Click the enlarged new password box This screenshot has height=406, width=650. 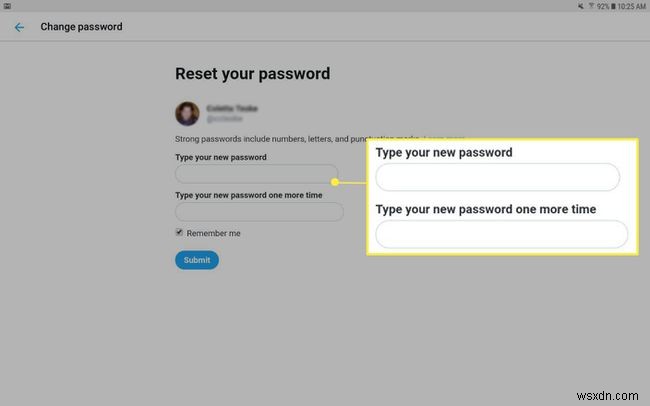tap(497, 177)
